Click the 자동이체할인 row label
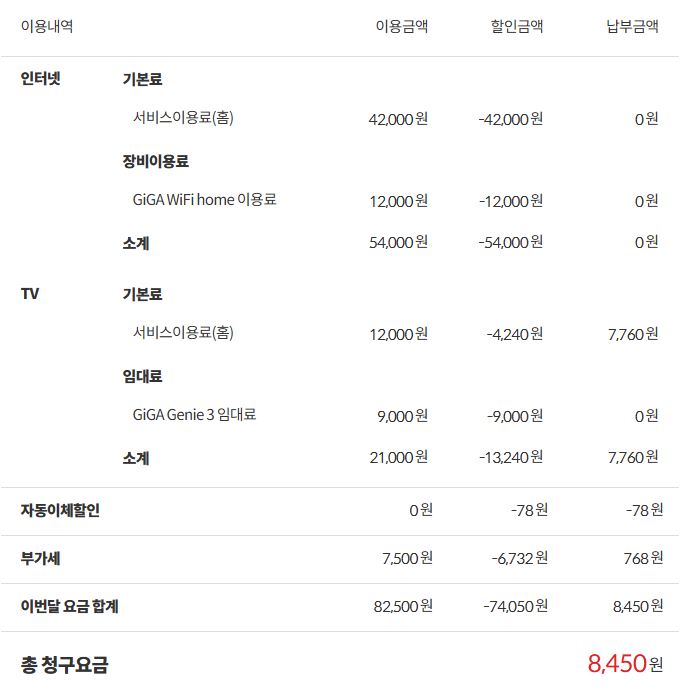The image size is (683, 692). (60, 510)
